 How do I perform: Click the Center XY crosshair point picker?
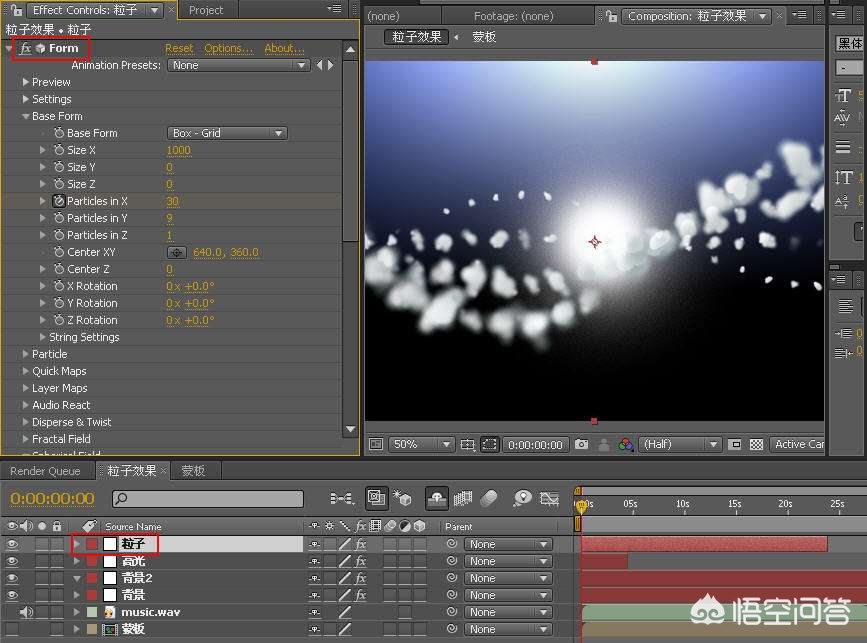pyautogui.click(x=176, y=252)
